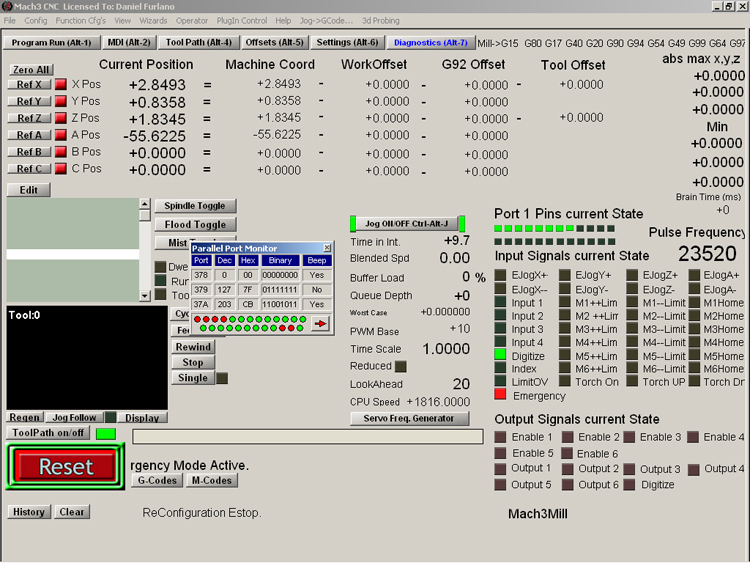
Task: Click the MDI input line field
Action: [308, 437]
